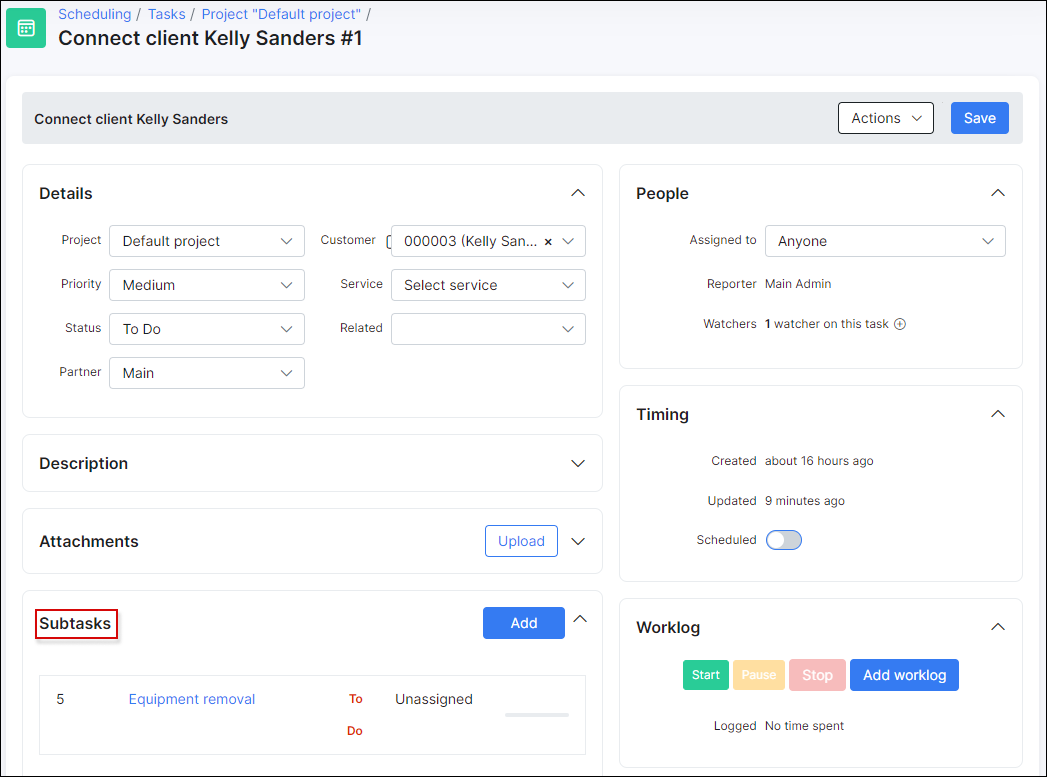
Task: Open the Actions menu
Action: 885,118
